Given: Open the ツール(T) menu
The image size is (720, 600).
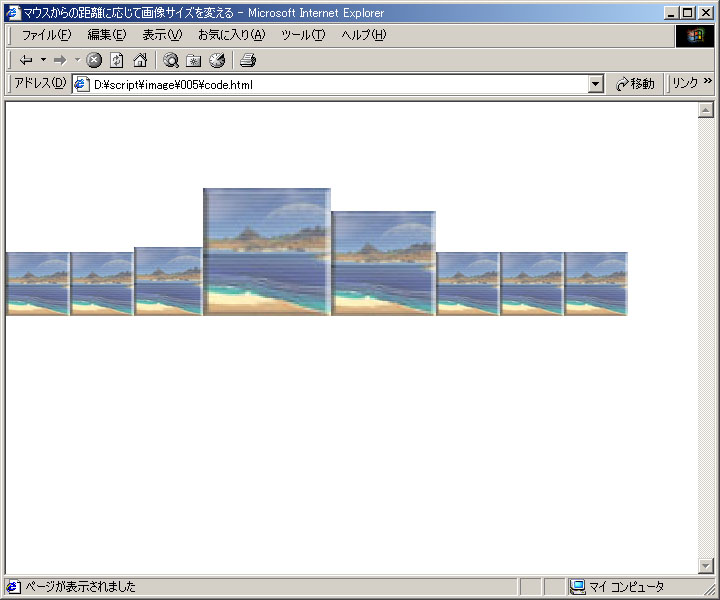Looking at the screenshot, I should 303,35.
